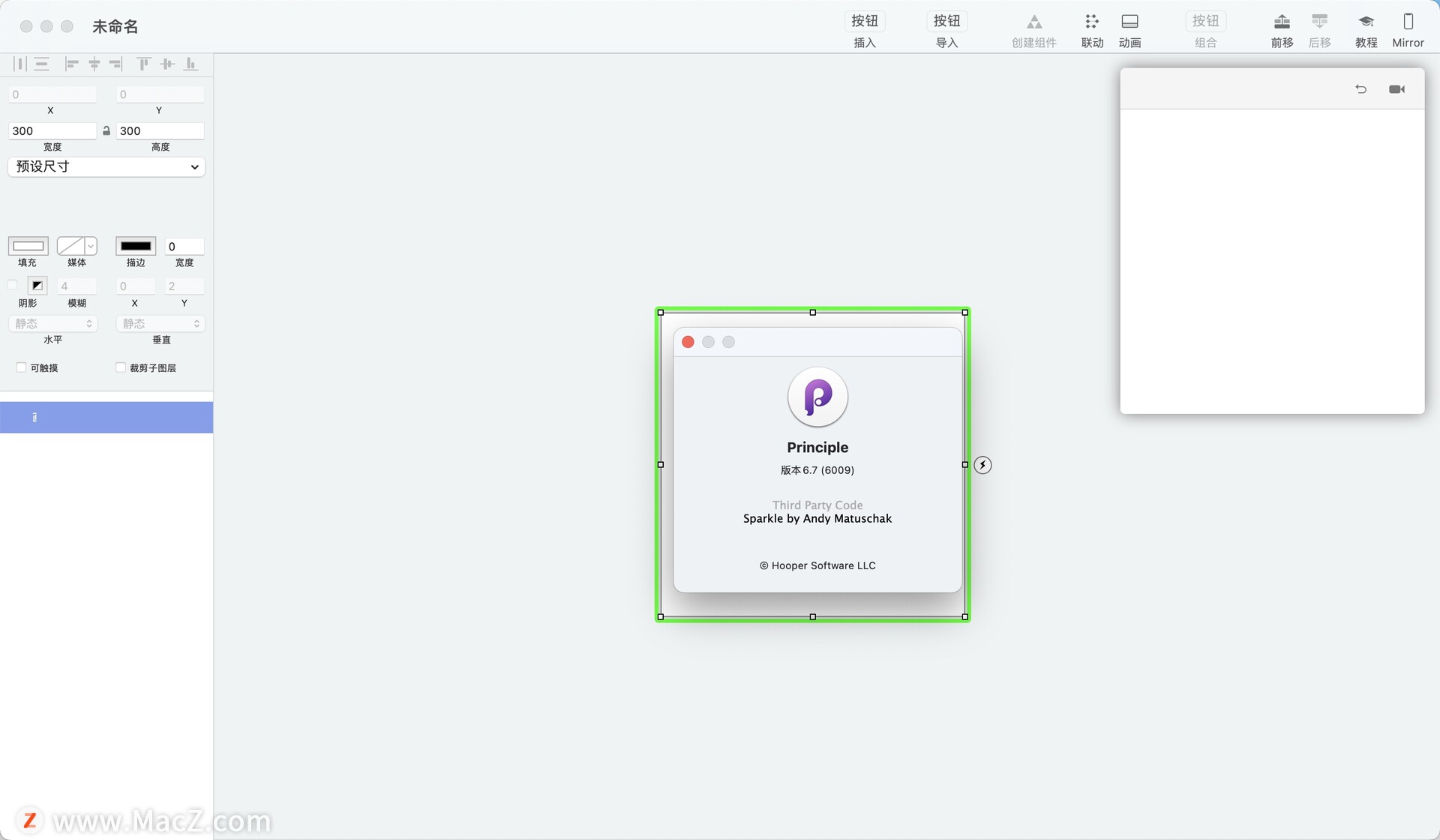Close the About Principle dialog
The width and height of the screenshot is (1440, 840).
pyautogui.click(x=688, y=342)
